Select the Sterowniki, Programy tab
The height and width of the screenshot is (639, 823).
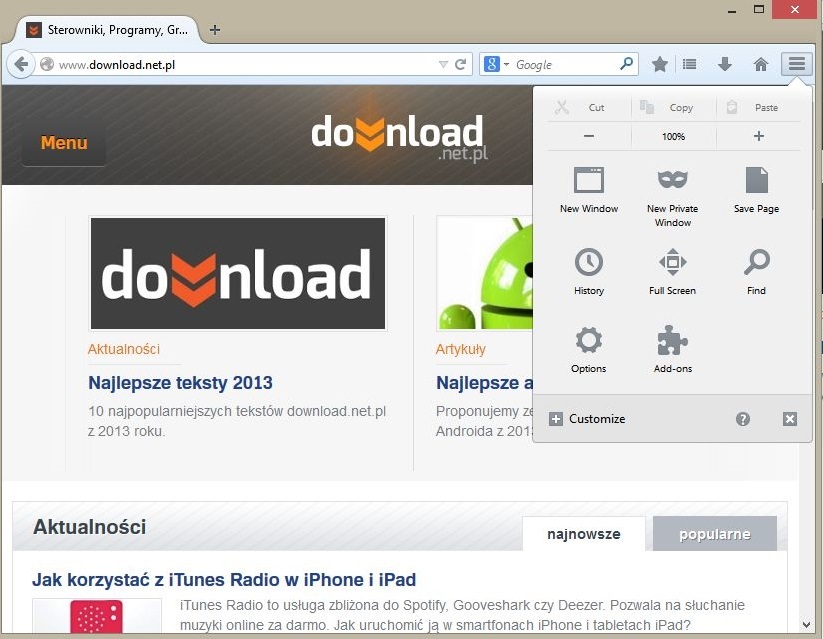pos(107,30)
